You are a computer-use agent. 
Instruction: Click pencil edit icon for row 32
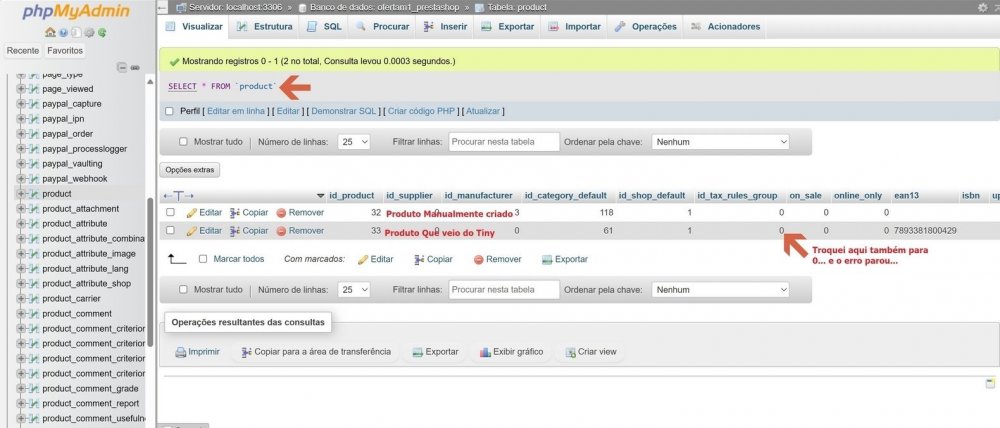pyautogui.click(x=191, y=212)
